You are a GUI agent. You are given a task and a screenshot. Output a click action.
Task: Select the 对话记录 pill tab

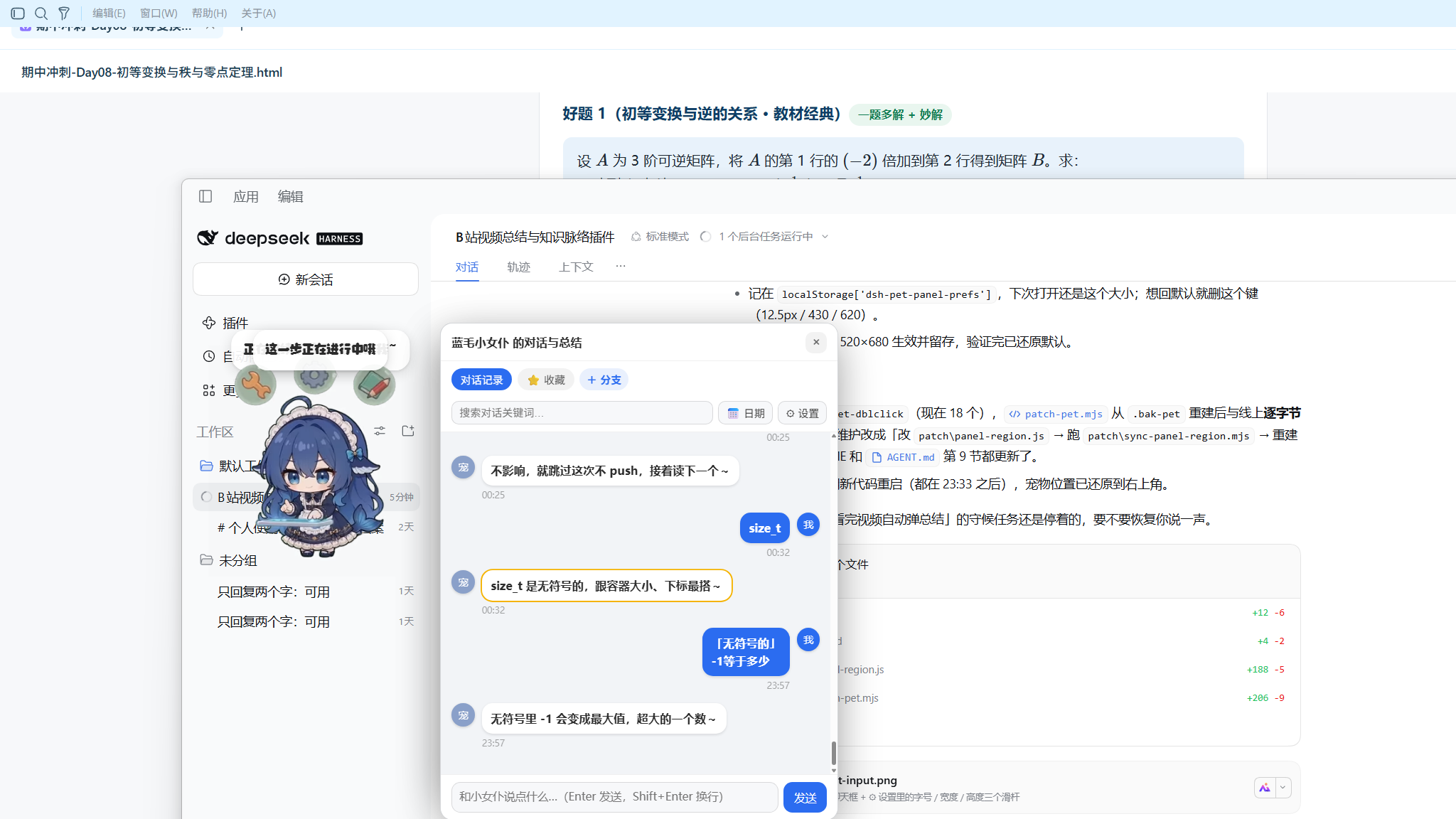pos(481,380)
